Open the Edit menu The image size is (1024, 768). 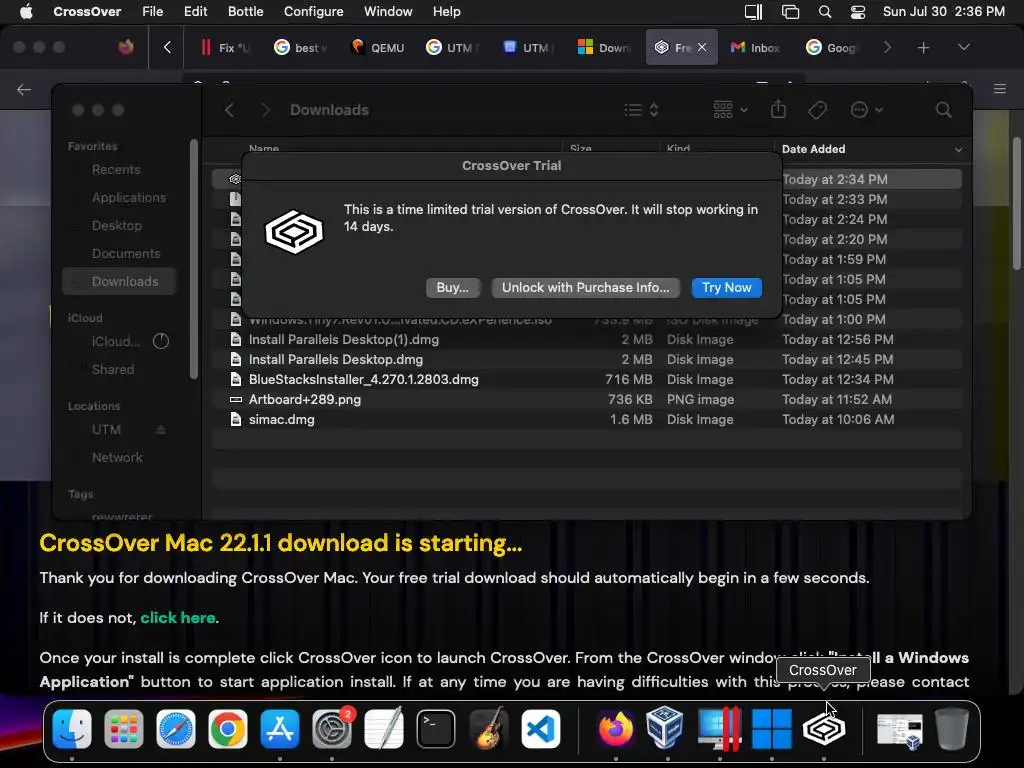tap(195, 12)
